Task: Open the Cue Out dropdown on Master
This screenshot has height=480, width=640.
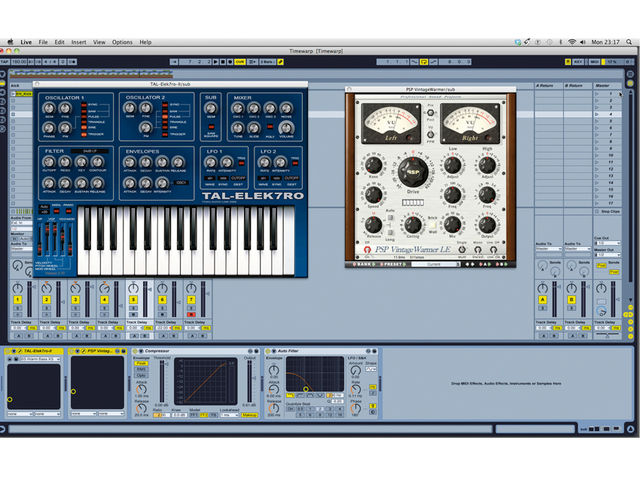Action: pyautogui.click(x=607, y=243)
